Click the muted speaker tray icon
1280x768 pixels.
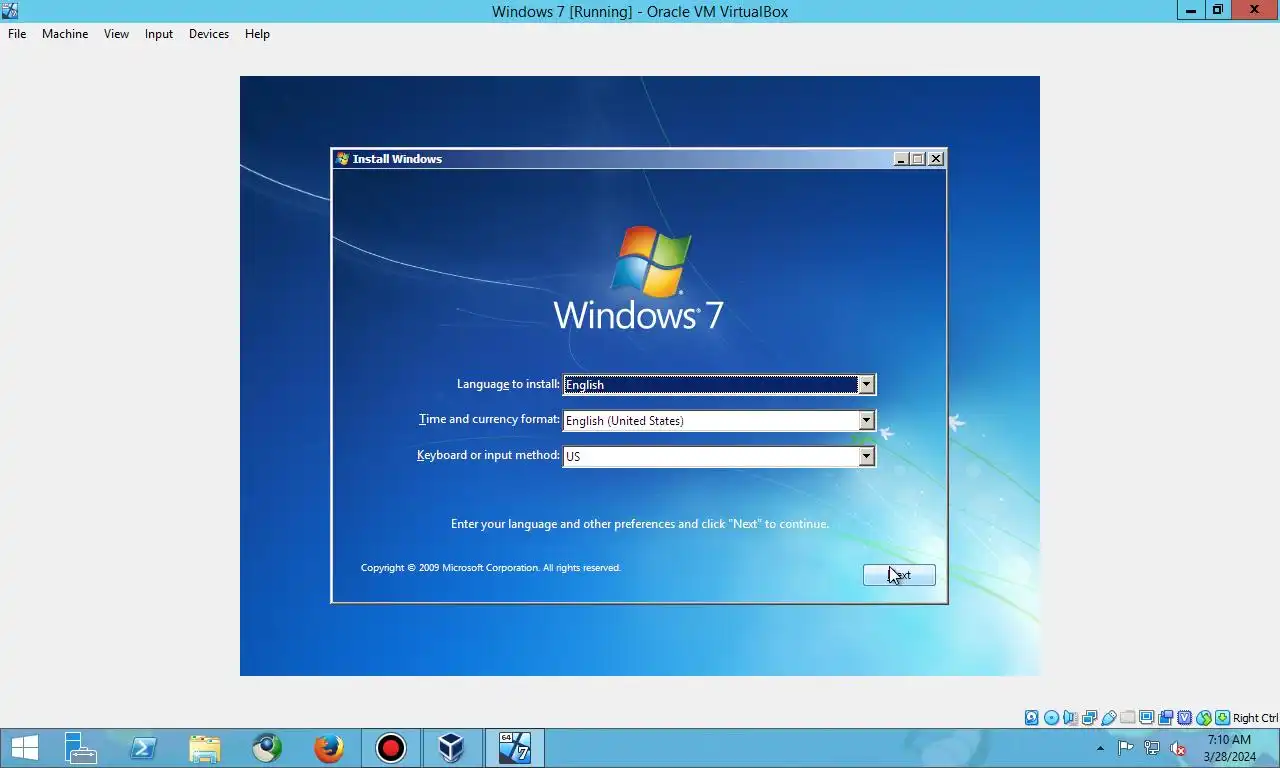1178,748
